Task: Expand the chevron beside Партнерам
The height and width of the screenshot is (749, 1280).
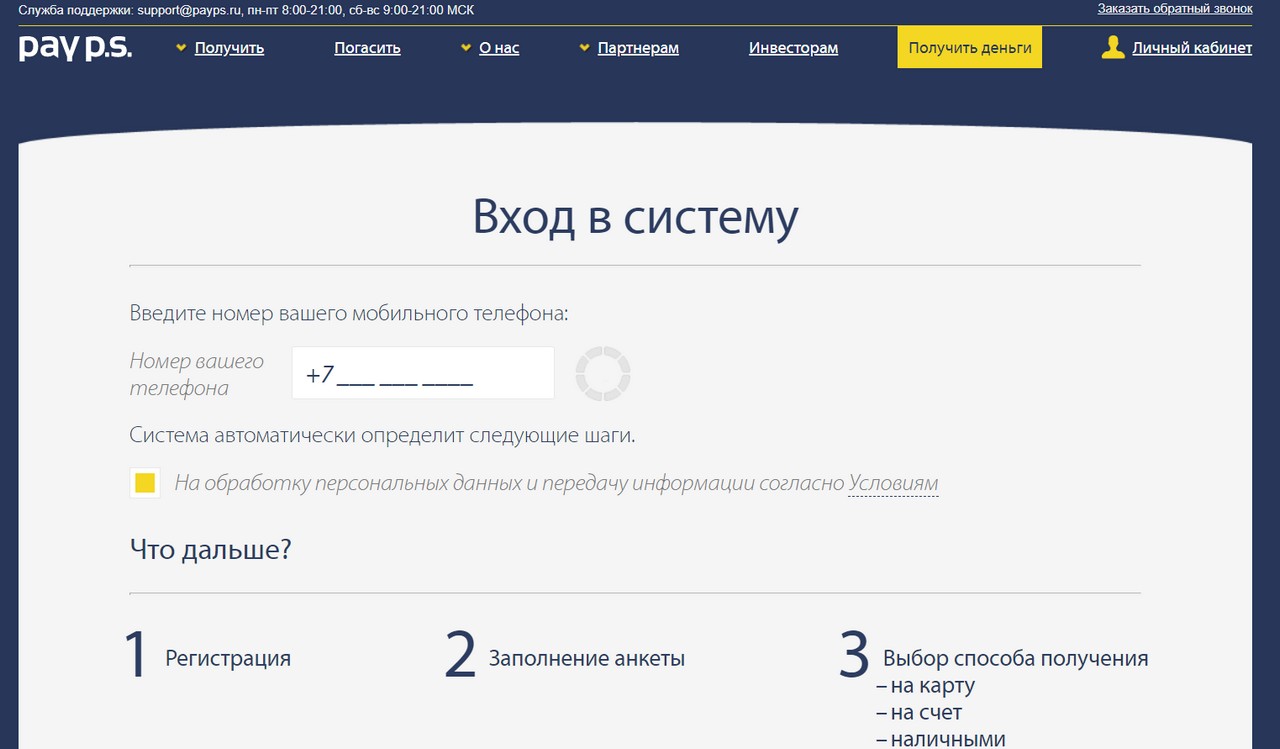Action: 584,47
